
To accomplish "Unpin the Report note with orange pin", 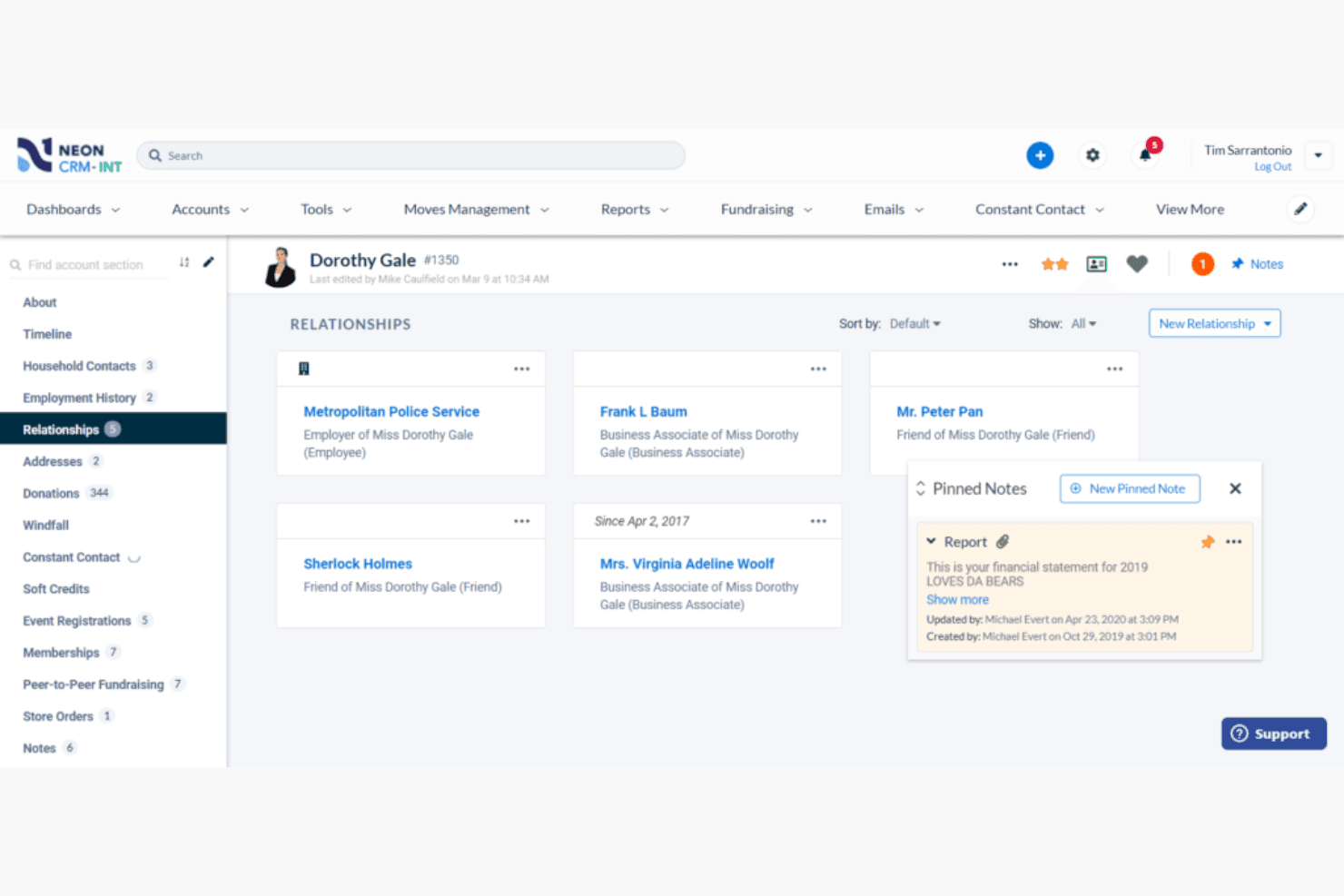I will coord(1208,542).
